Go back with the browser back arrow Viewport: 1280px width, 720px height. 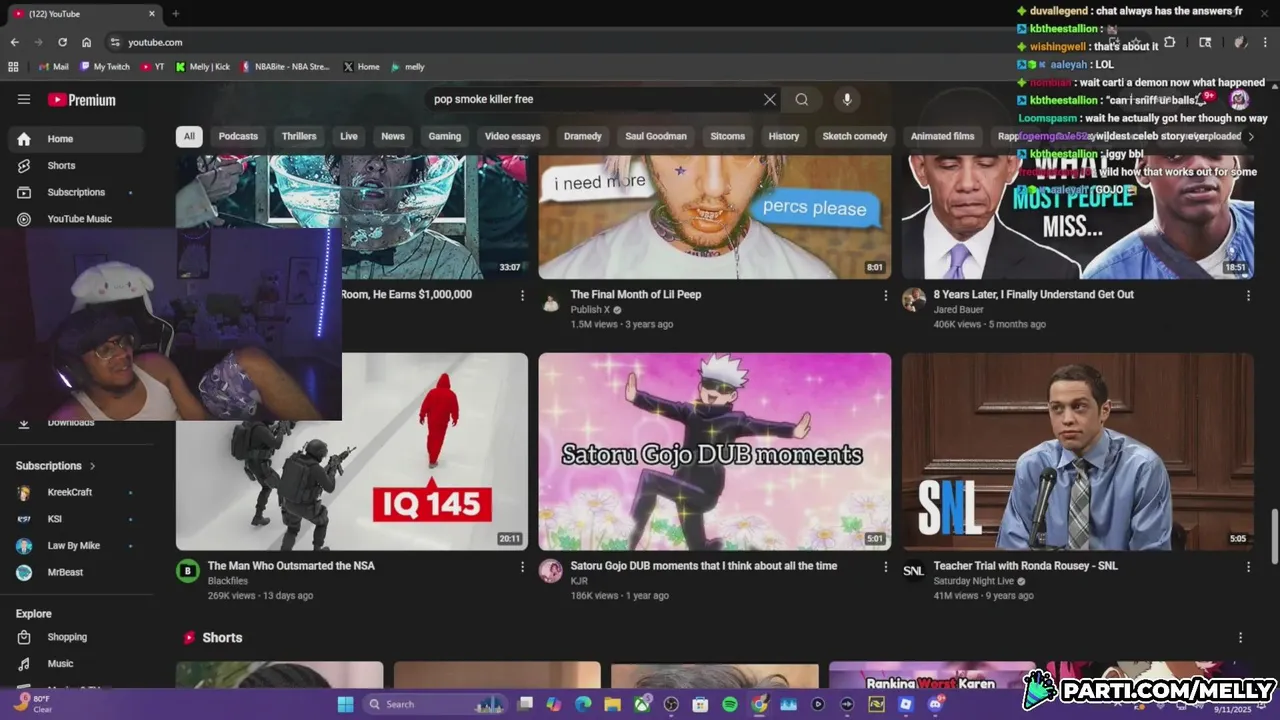click(14, 42)
